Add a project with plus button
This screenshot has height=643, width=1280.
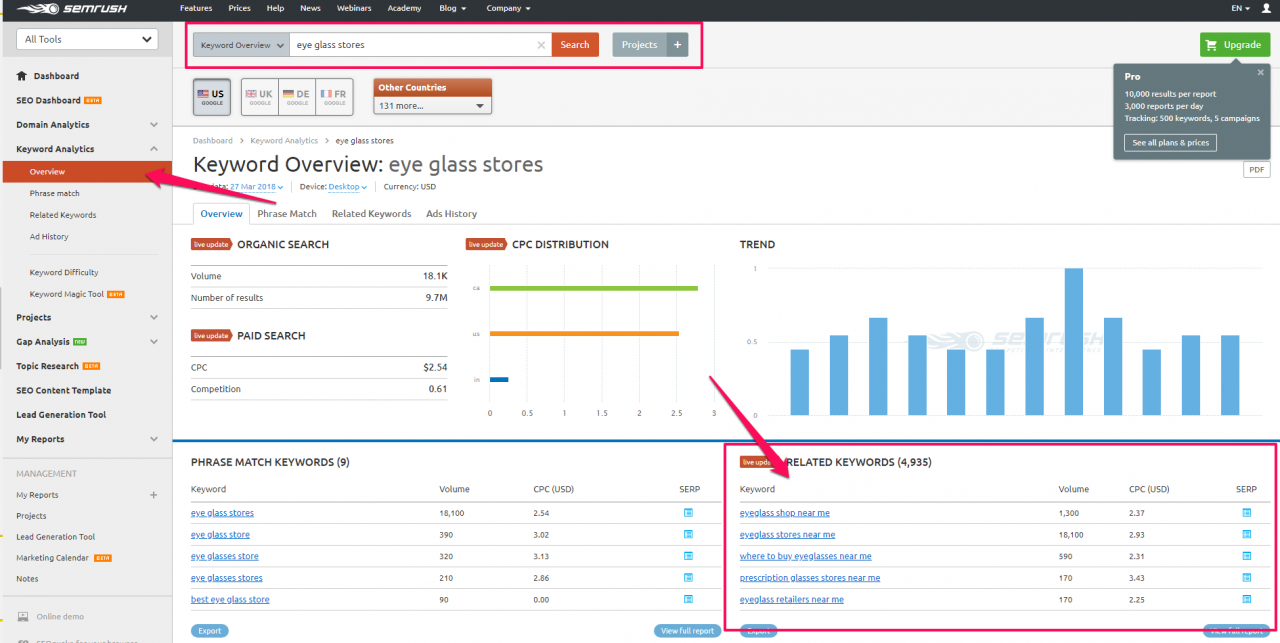677,45
